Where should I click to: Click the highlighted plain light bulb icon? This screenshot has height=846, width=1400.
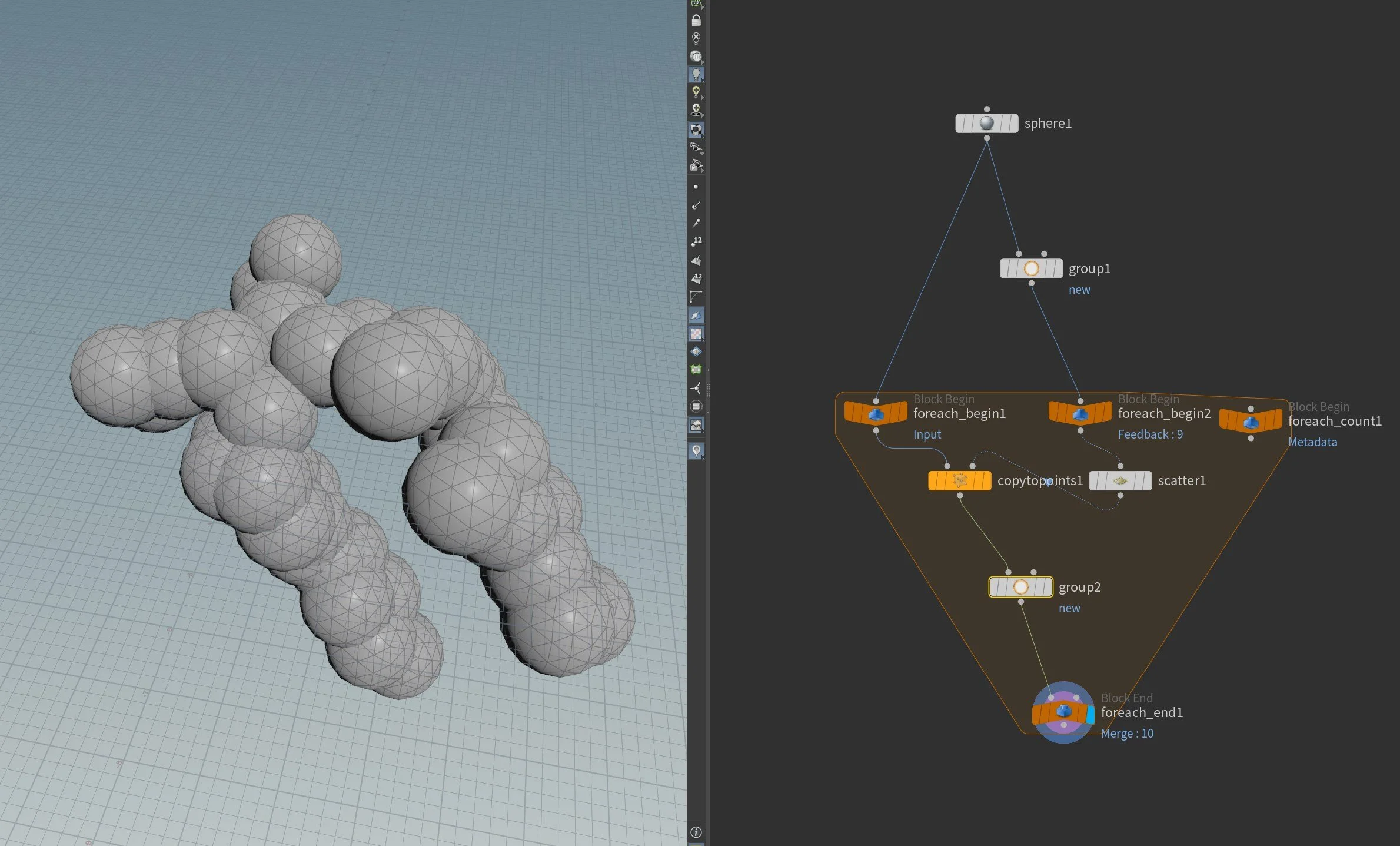point(696,74)
